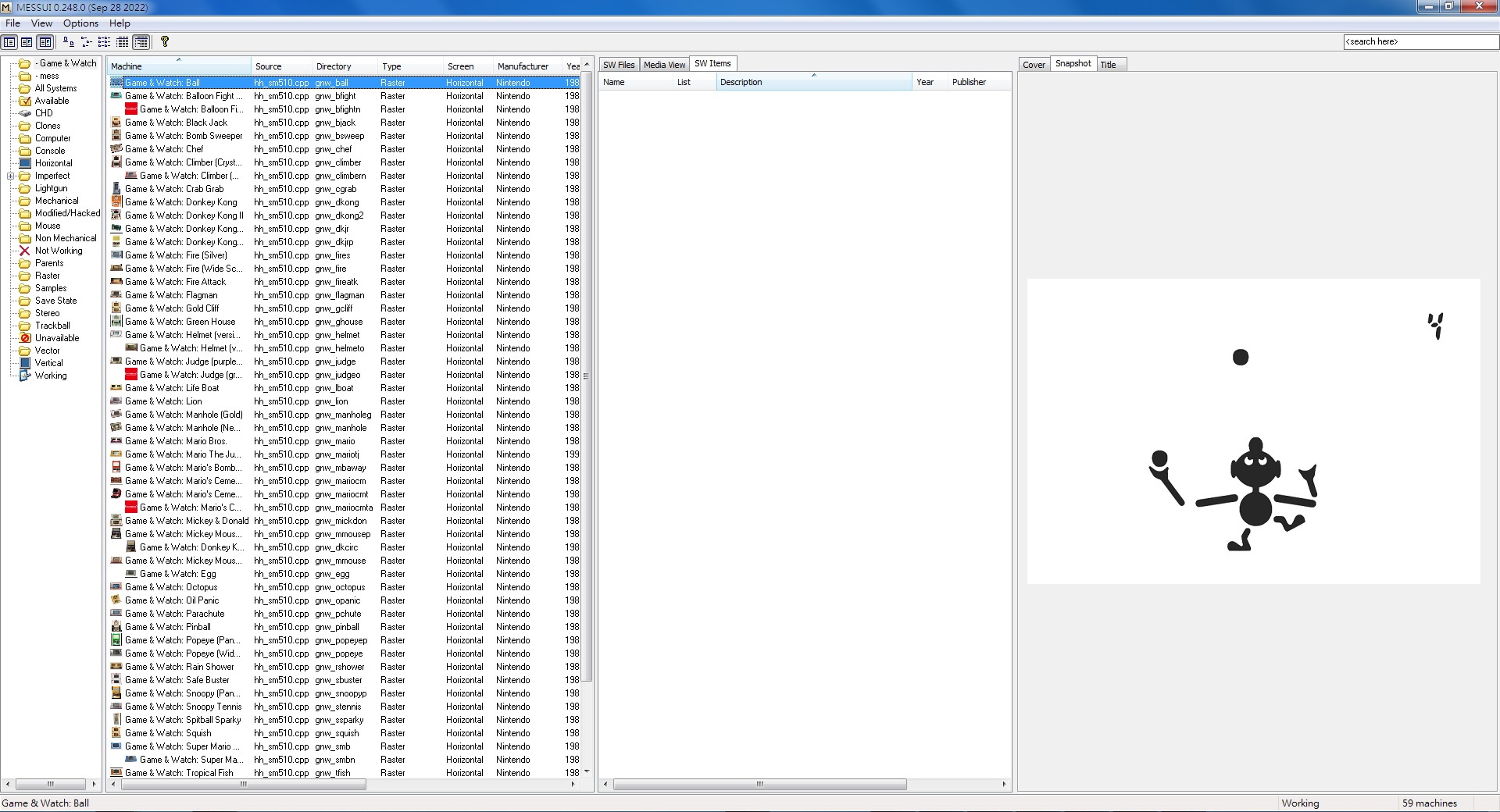Open the About help question-mark icon
1500x812 pixels.
click(x=165, y=42)
